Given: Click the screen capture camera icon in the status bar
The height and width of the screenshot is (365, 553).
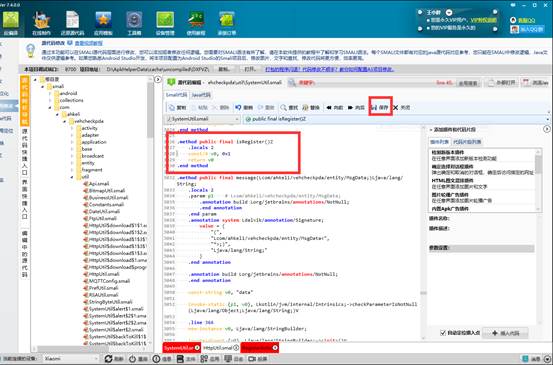Looking at the screenshot, I should [x=252, y=359].
